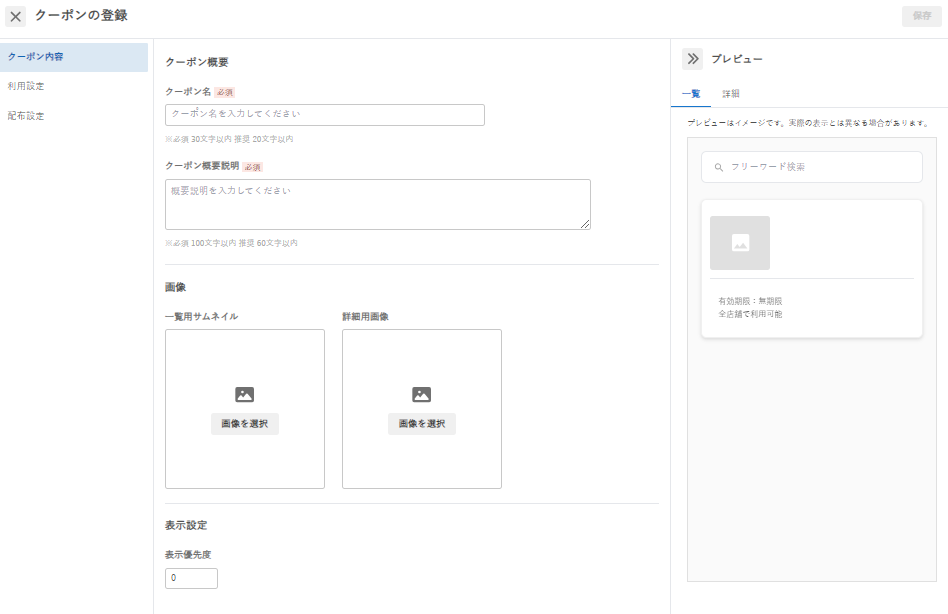Image resolution: width=948 pixels, height=614 pixels.
Task: Focus the クーポン名 input field
Action: pyautogui.click(x=325, y=115)
